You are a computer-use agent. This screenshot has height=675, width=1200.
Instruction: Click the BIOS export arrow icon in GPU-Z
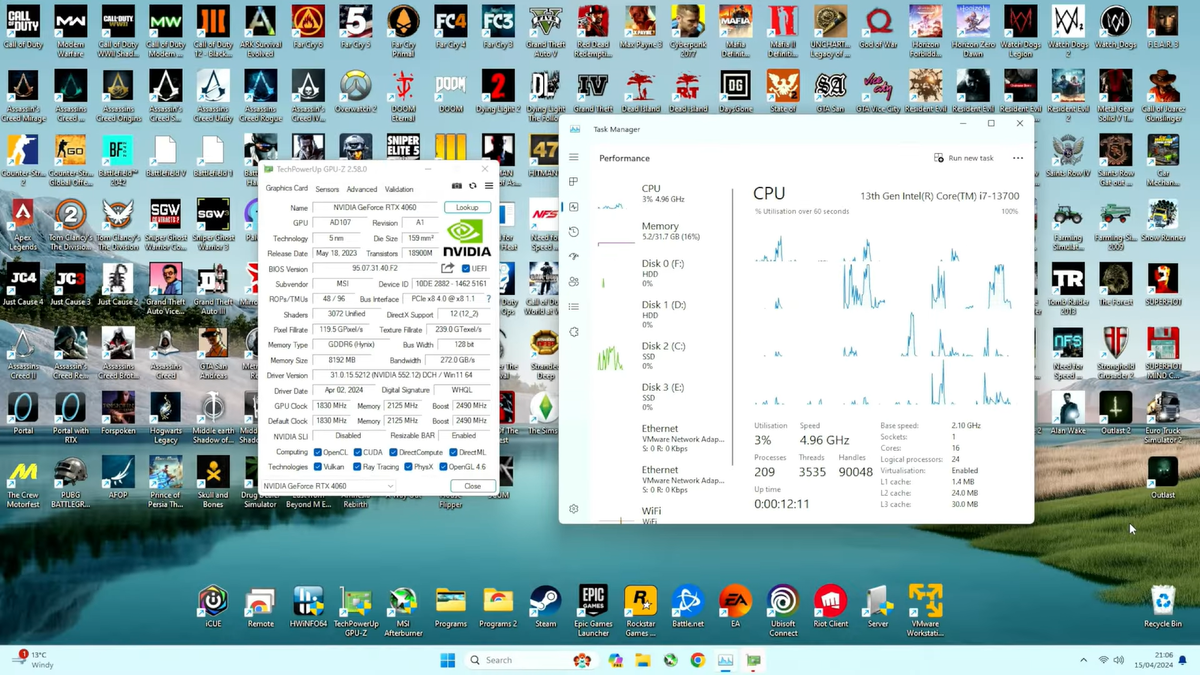(448, 268)
